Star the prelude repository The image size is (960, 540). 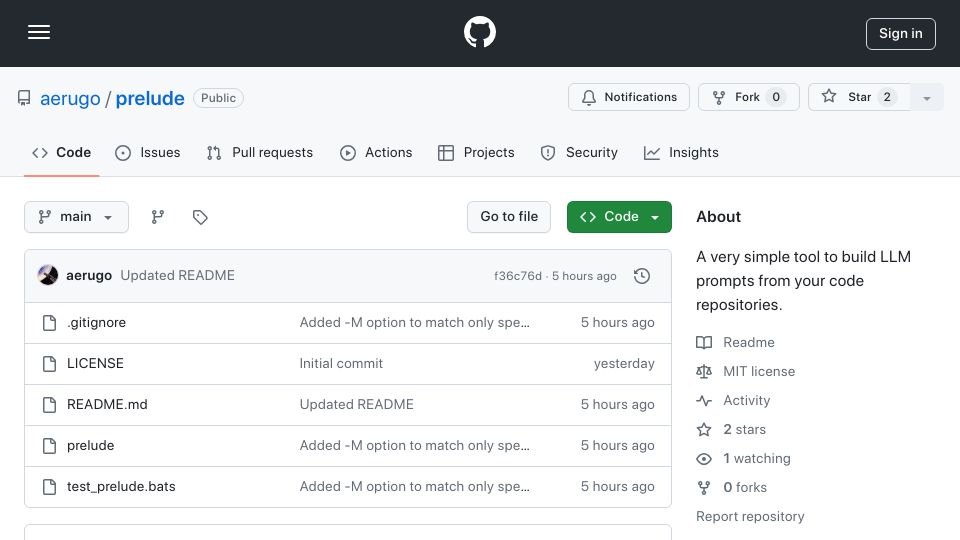[859, 97]
